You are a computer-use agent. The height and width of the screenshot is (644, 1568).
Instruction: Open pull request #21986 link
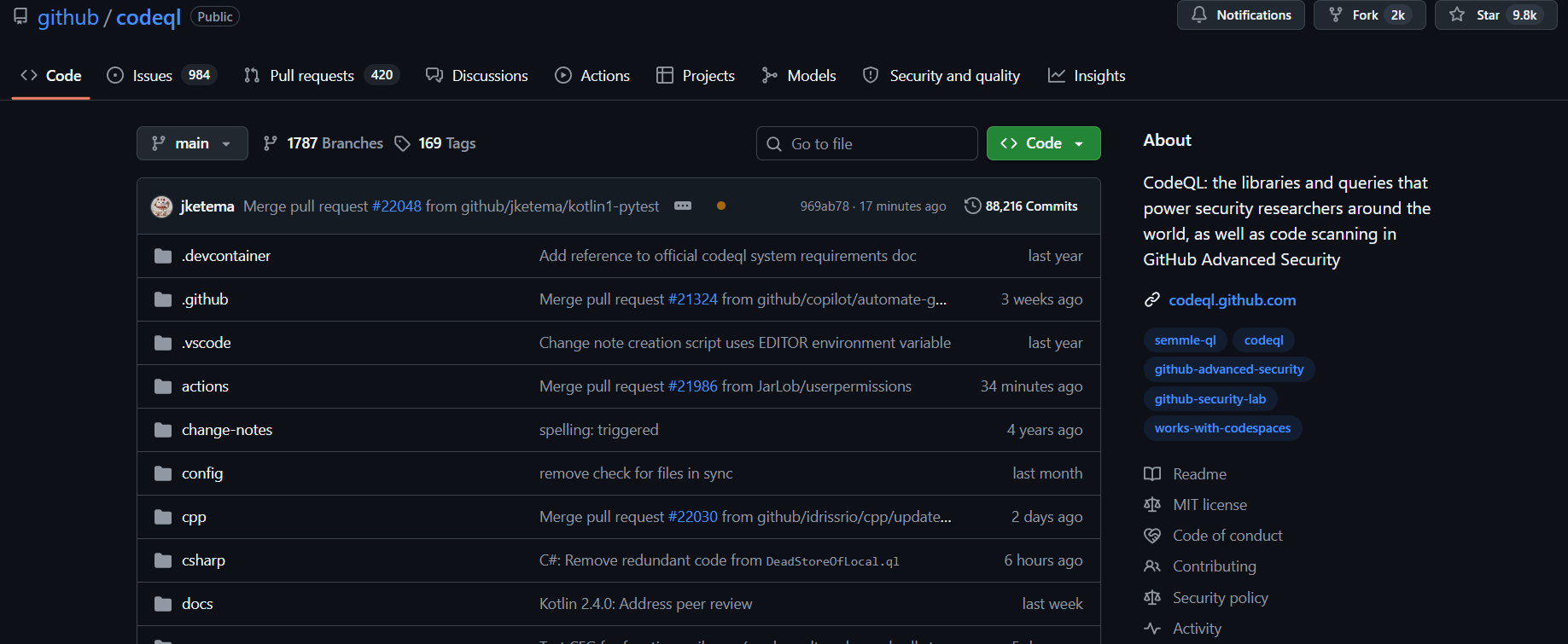click(693, 386)
